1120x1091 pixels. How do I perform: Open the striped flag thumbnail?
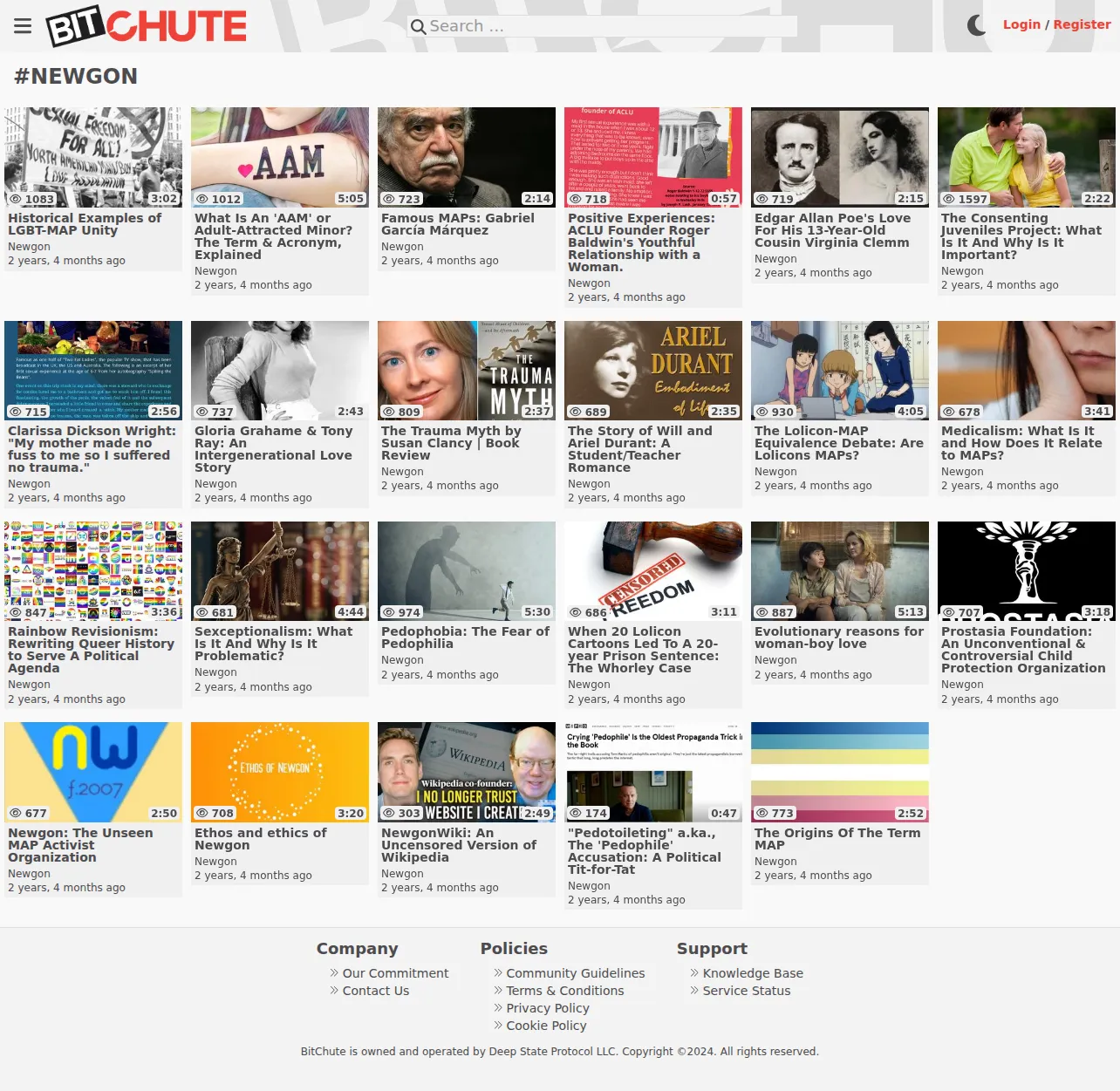click(840, 772)
